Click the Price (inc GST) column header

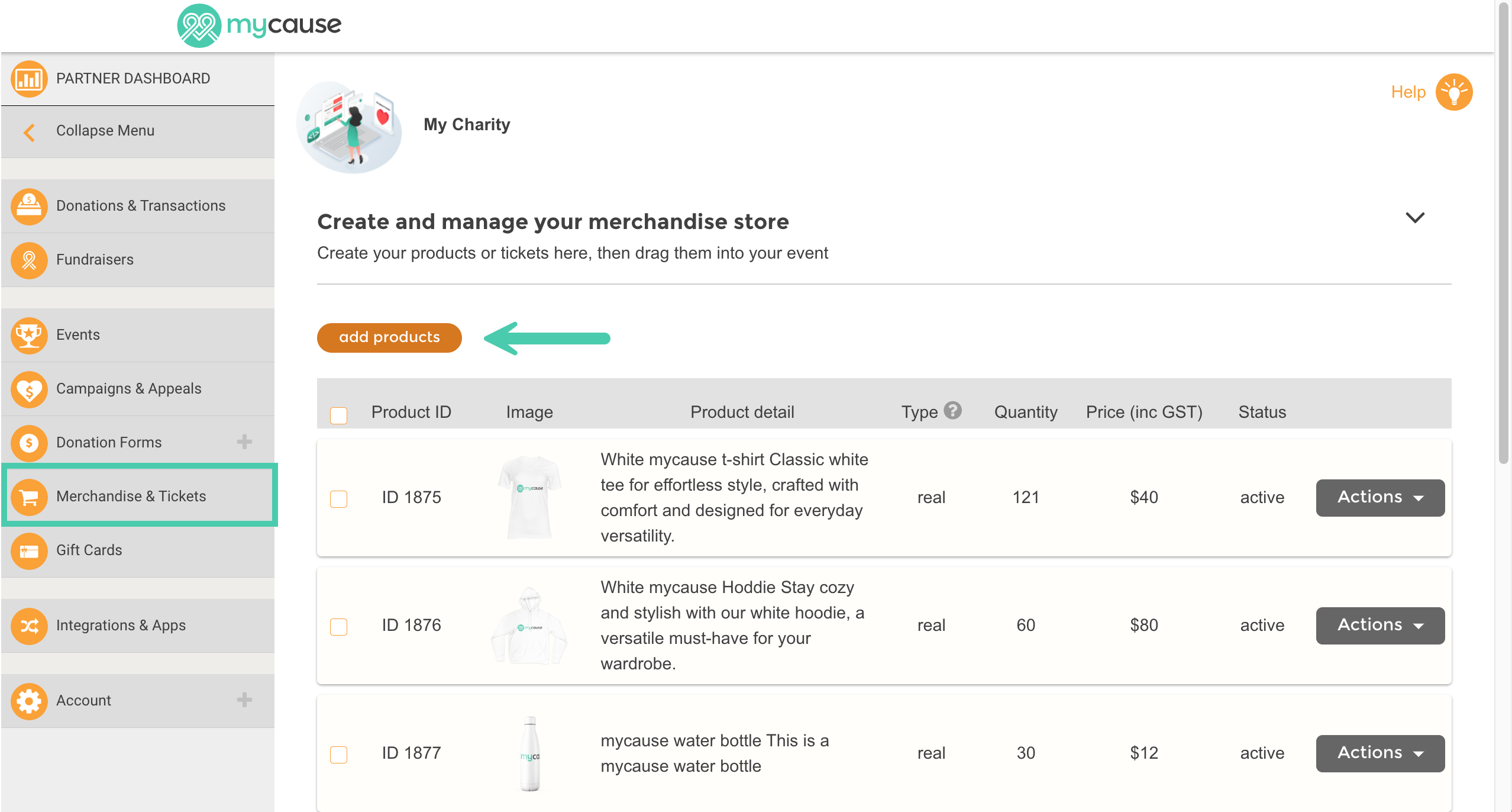coord(1144,412)
